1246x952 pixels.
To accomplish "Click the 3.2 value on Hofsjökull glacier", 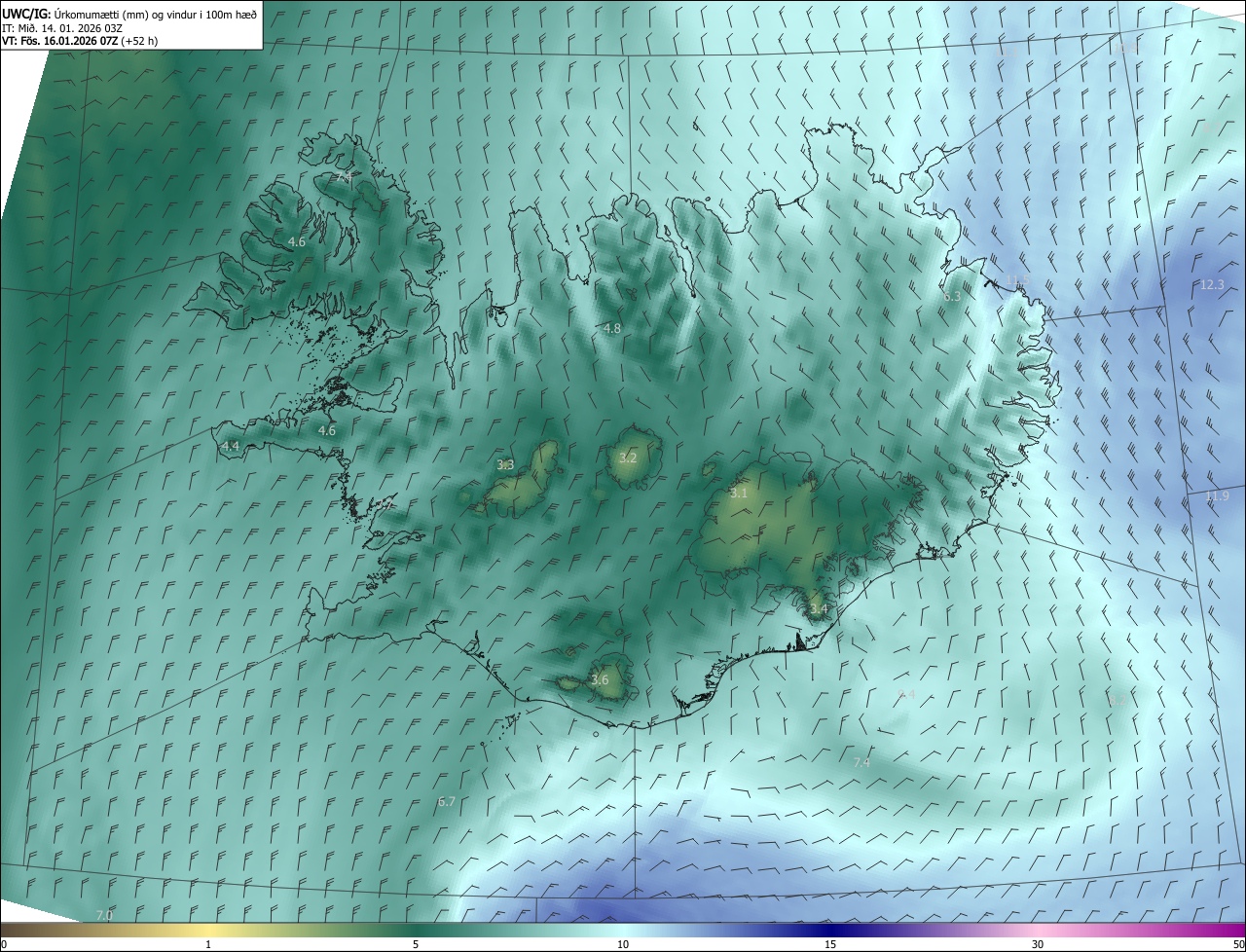I will pyautogui.click(x=628, y=458).
